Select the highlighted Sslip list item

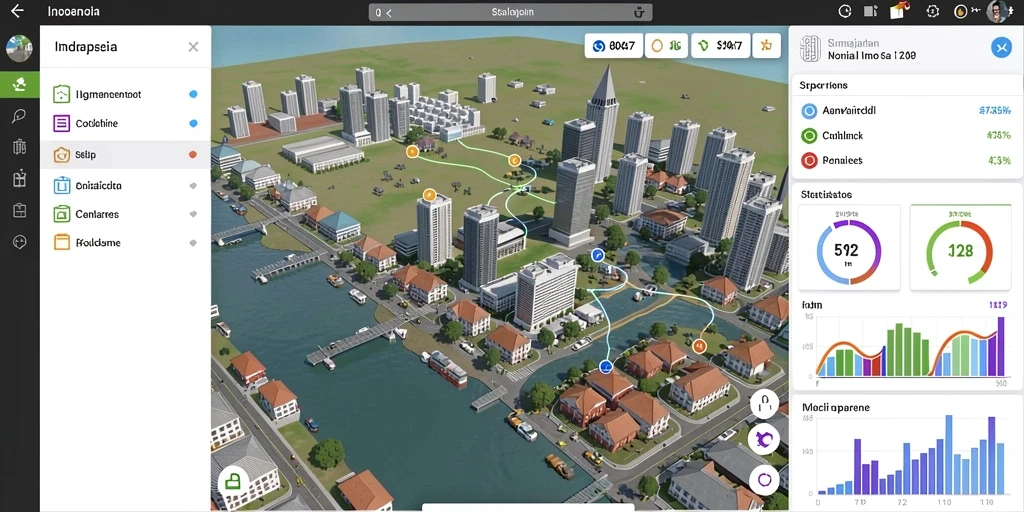coord(125,155)
